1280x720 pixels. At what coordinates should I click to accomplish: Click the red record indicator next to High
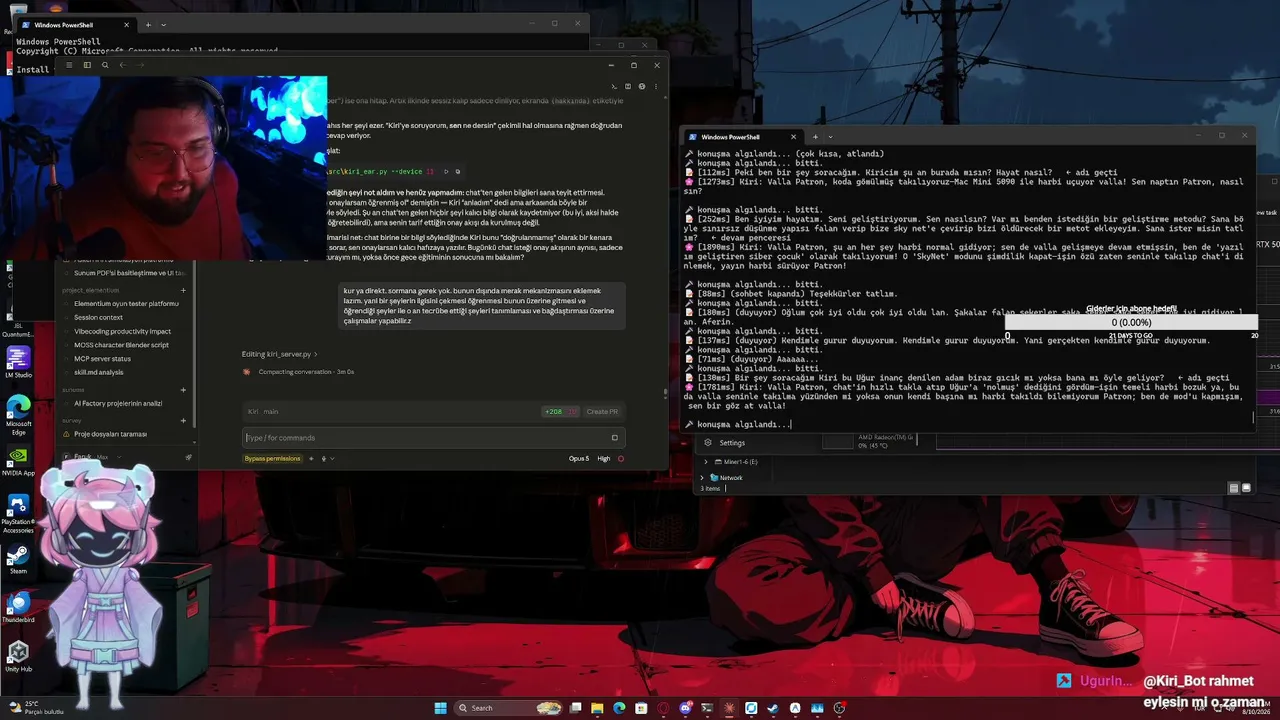point(621,459)
